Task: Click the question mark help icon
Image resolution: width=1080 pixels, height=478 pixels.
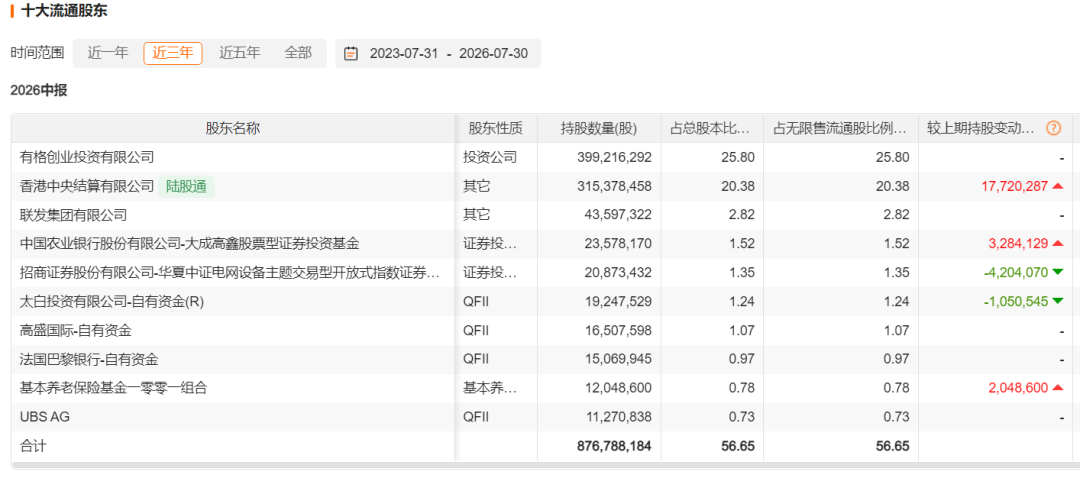Action: click(x=1053, y=128)
